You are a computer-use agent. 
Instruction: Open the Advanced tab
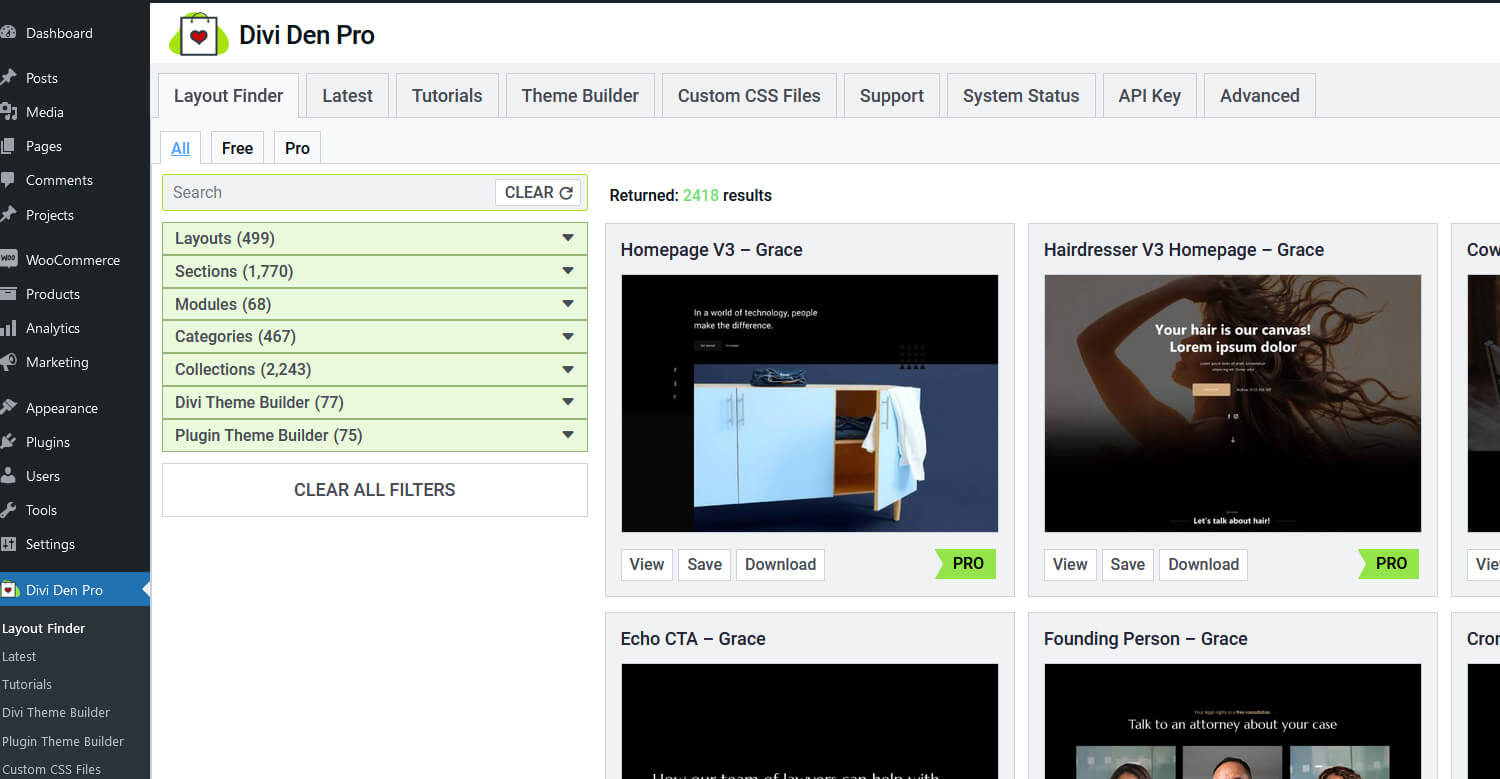pos(1260,96)
